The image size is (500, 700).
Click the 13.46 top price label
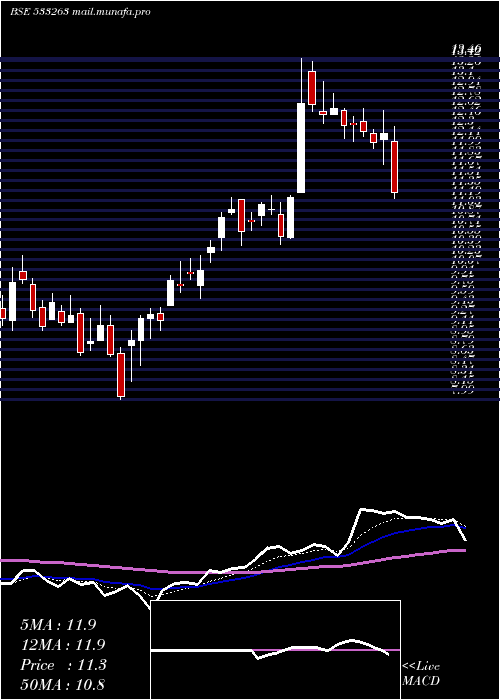pyautogui.click(x=467, y=50)
